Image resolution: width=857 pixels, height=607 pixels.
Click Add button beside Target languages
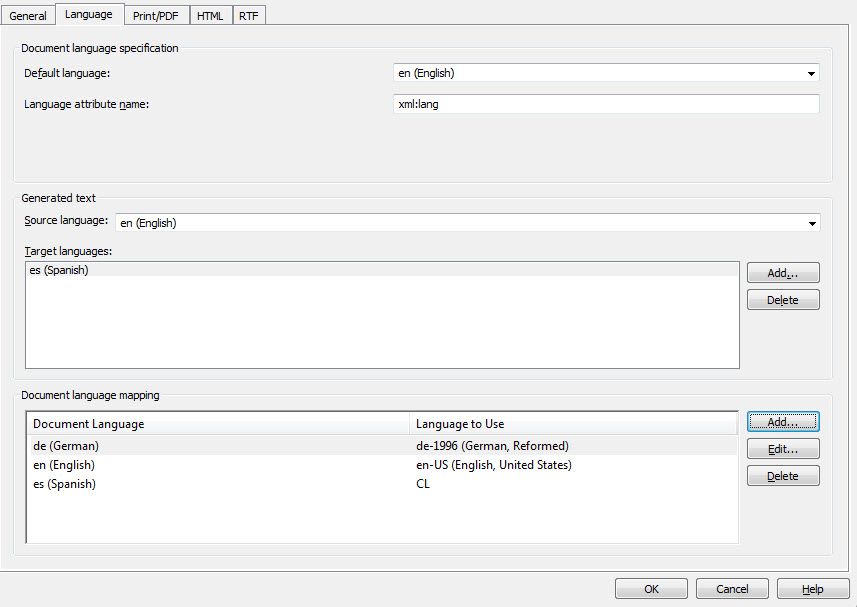point(783,273)
